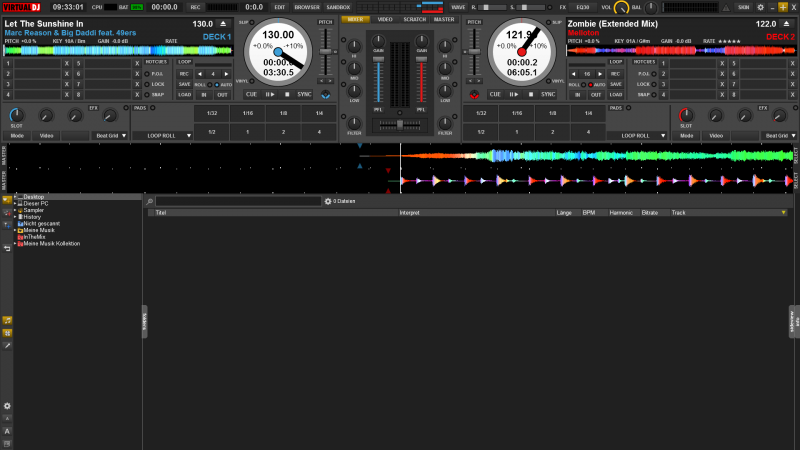Image resolution: width=800 pixels, height=450 pixels.
Task: Click the microphone icon in the browser sidebar
Action: point(7,345)
